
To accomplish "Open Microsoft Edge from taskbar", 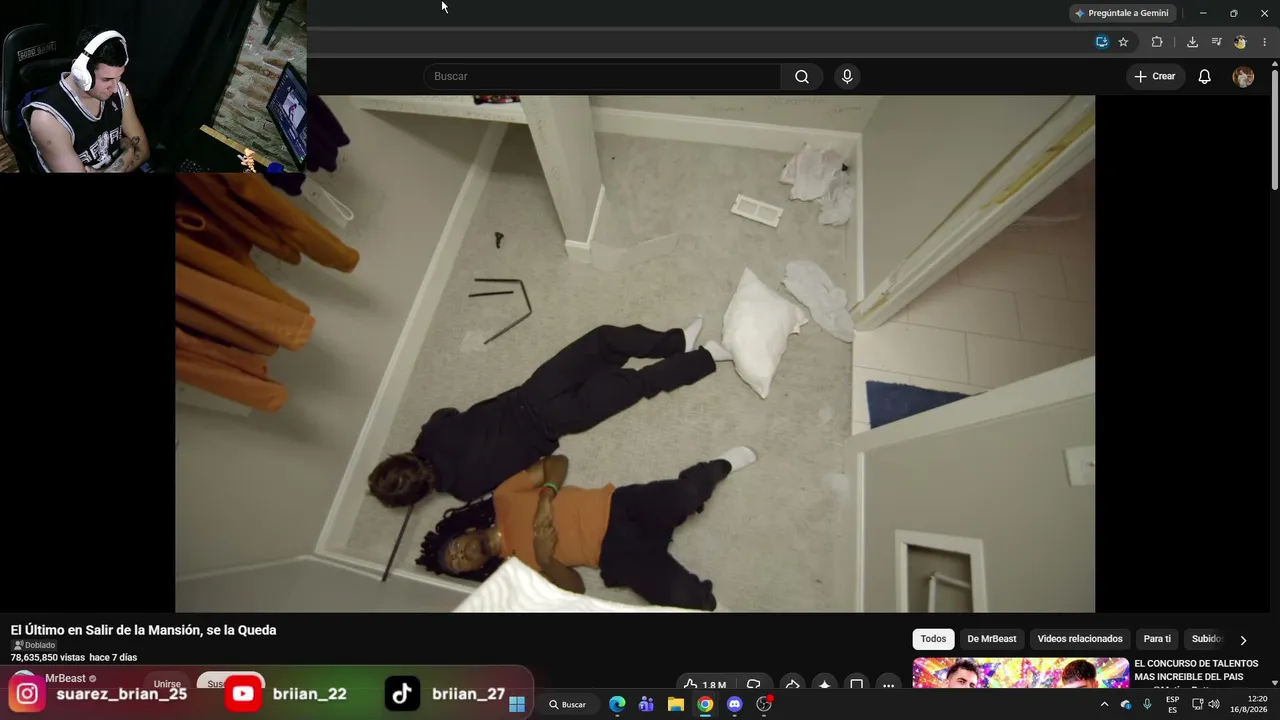I will coord(617,704).
